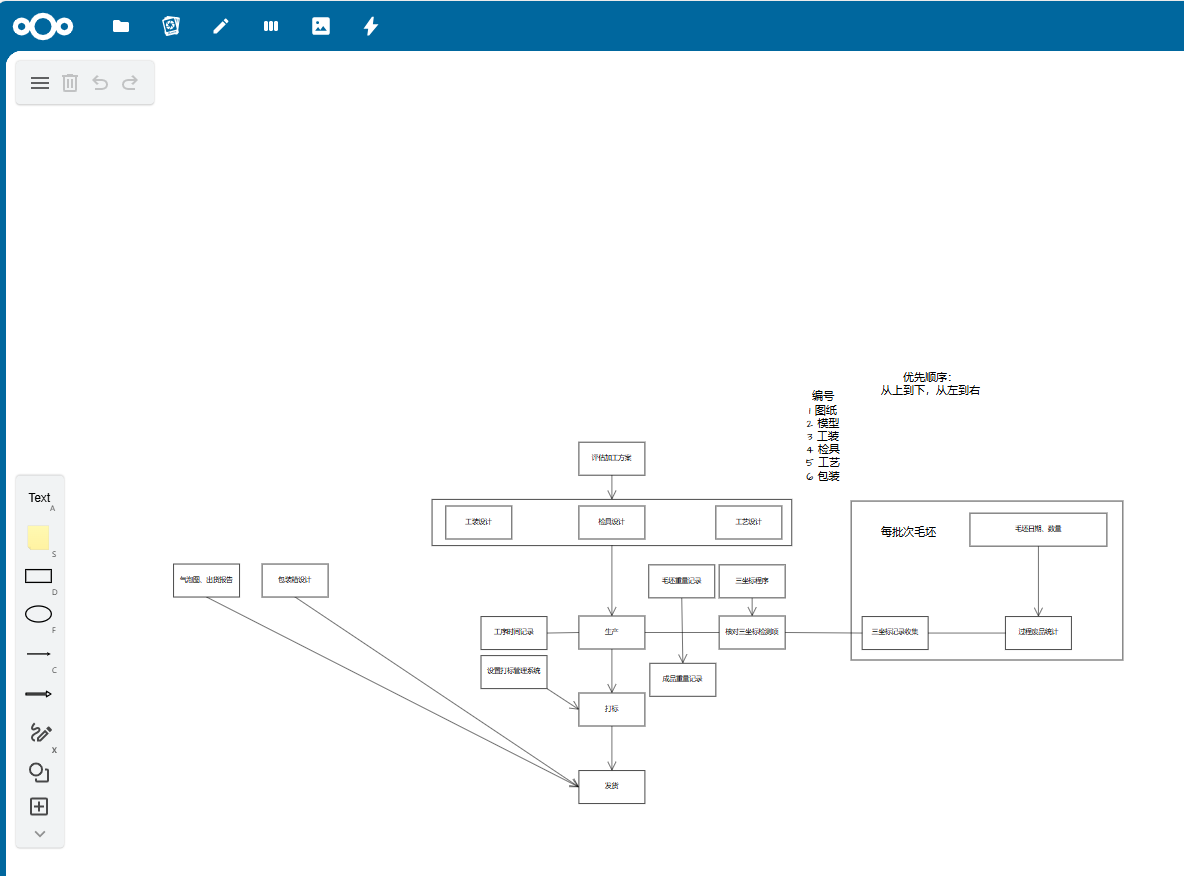This screenshot has height=876, width=1184.
Task: Click the trash delete button
Action: [x=70, y=83]
